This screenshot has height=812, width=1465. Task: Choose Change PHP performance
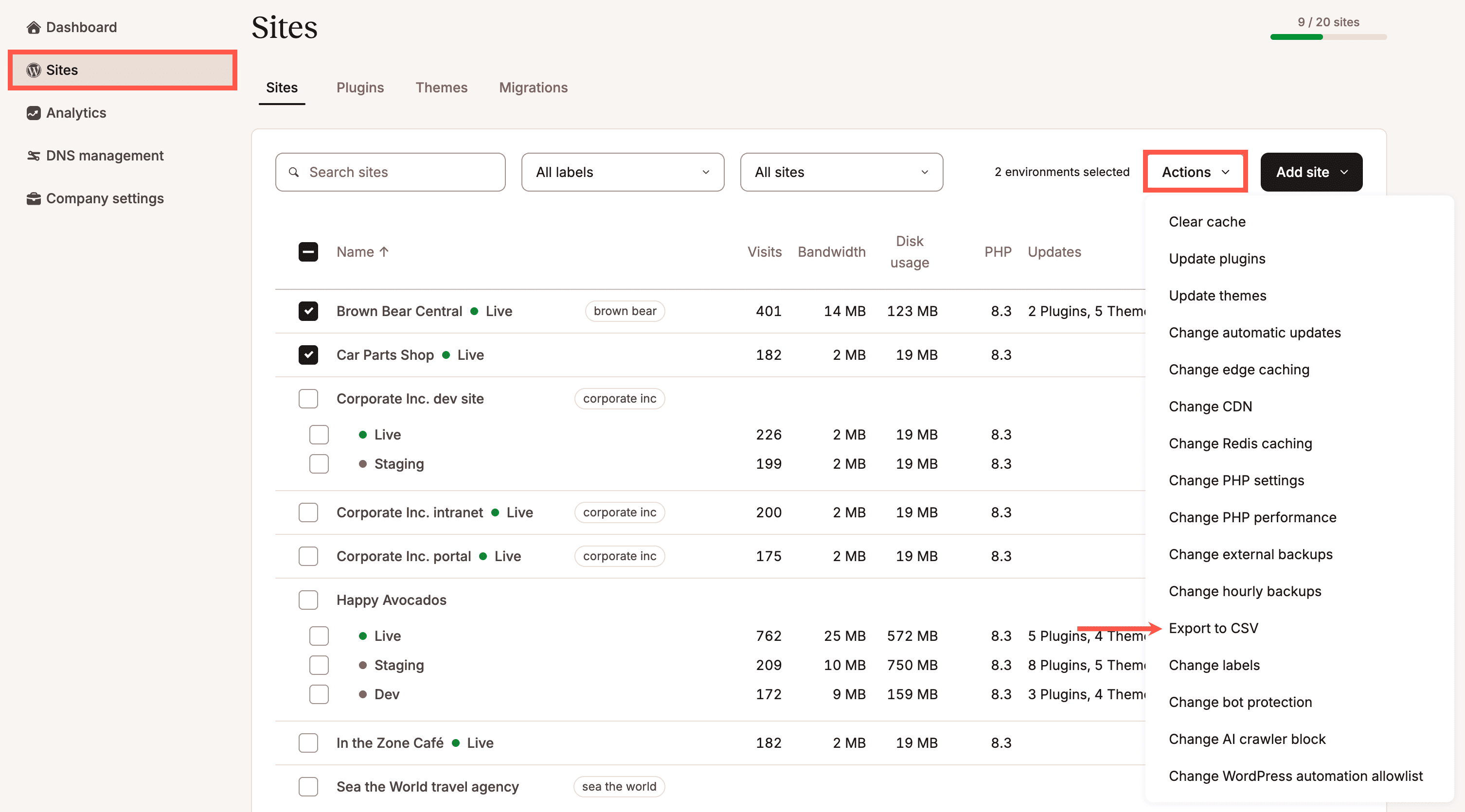tap(1252, 517)
